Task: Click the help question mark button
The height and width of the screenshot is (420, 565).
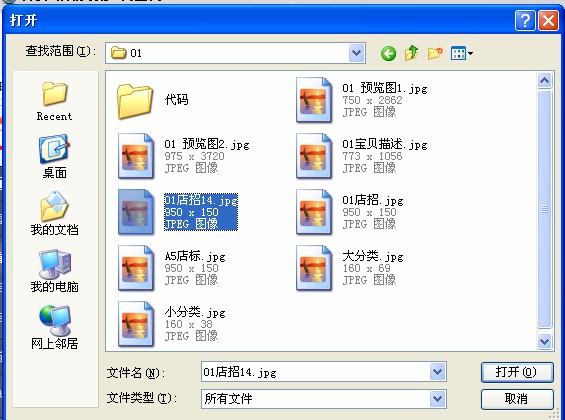Action: 525,21
